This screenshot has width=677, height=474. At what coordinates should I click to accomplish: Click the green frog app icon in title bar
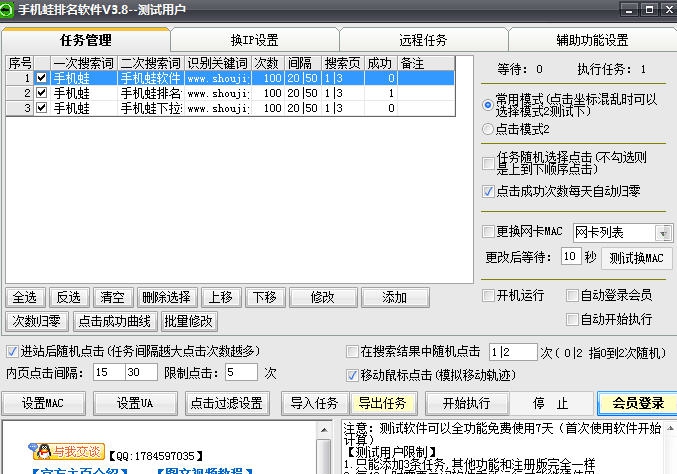[x=6, y=9]
